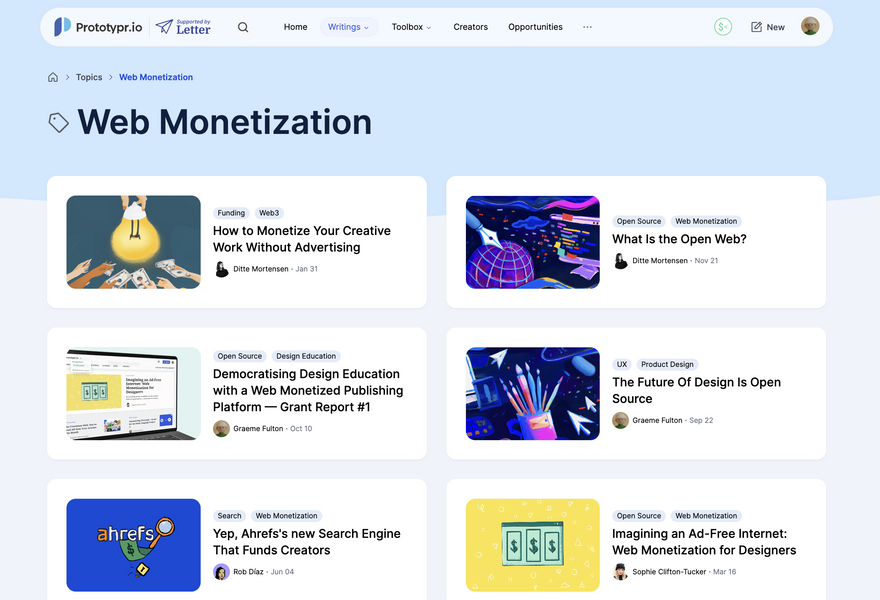
Task: Click the New post button
Action: pyautogui.click(x=768, y=27)
